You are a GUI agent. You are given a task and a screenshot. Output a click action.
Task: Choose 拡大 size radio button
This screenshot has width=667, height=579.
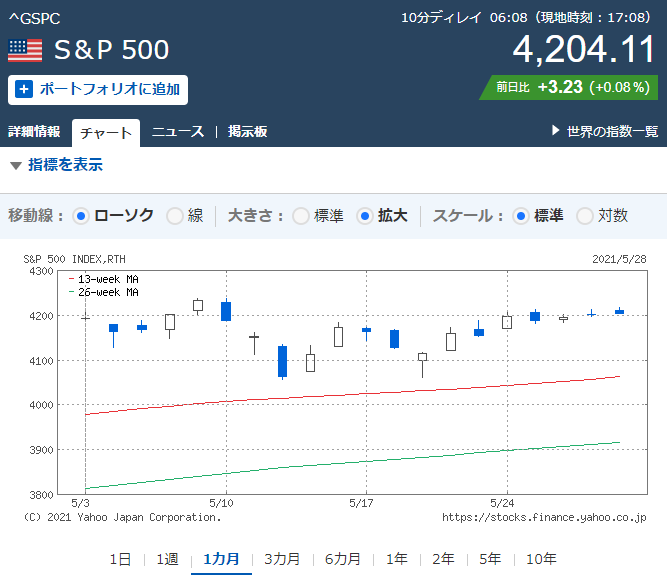click(365, 216)
